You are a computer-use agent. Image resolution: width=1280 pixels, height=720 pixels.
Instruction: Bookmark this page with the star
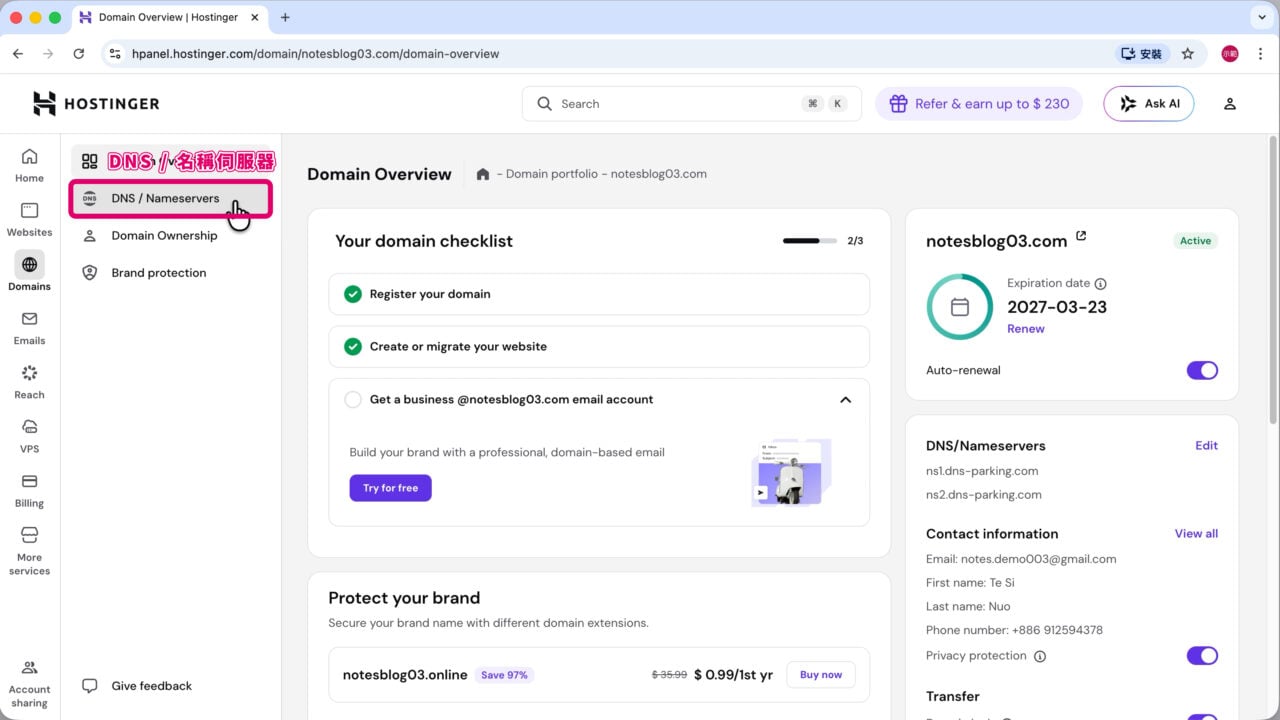click(1188, 54)
